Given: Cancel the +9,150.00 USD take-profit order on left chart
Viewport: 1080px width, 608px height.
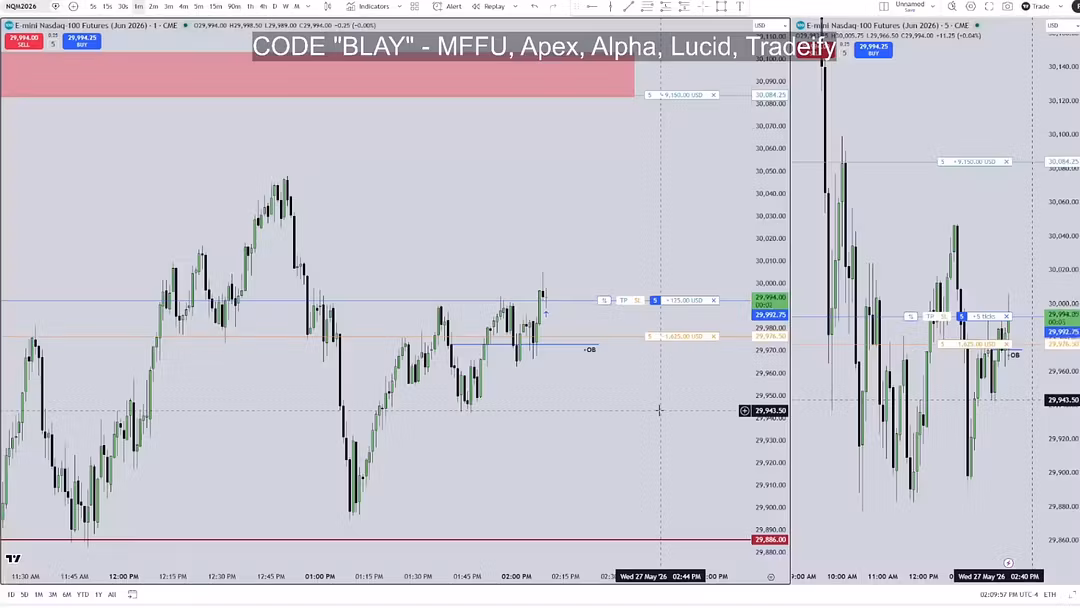Looking at the screenshot, I should coord(714,95).
